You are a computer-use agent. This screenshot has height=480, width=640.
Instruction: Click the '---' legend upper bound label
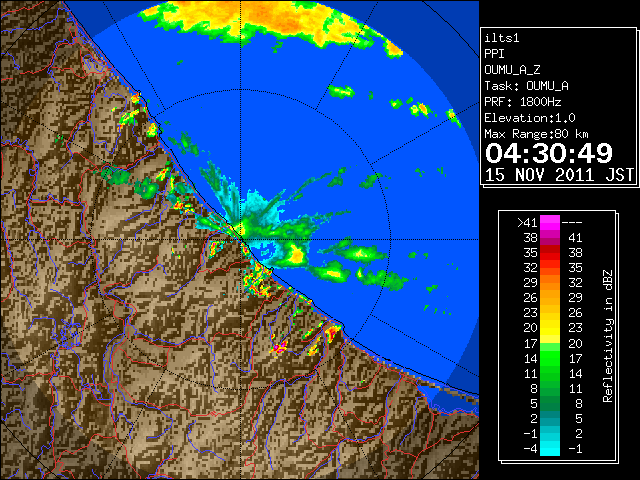[x=572, y=223]
